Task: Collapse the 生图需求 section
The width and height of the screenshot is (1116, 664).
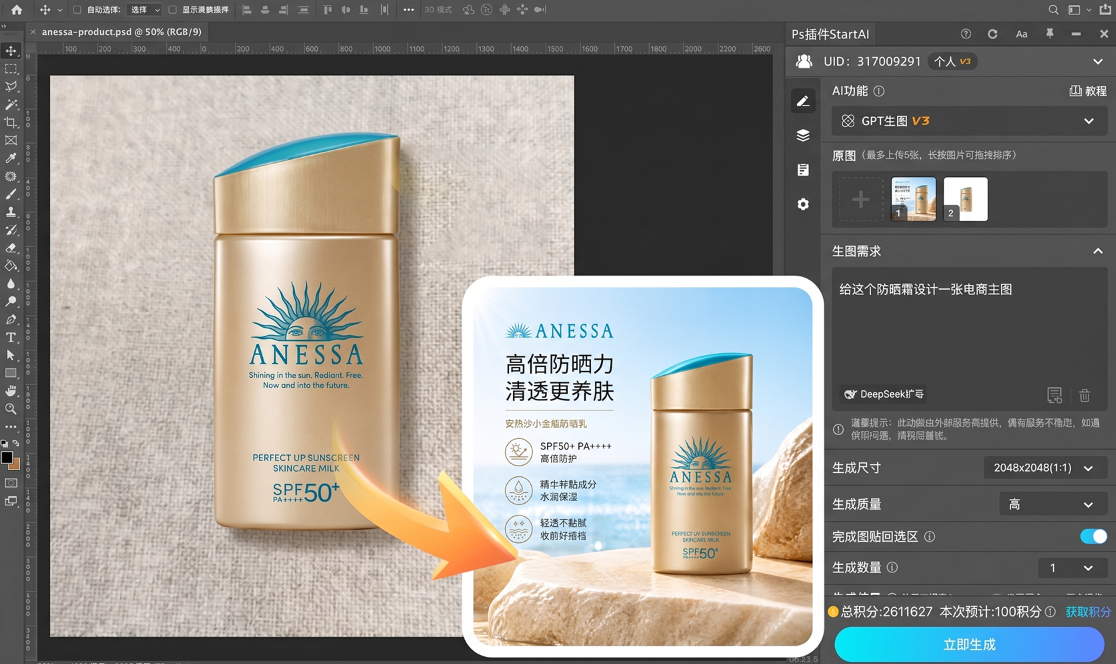Action: 1097,251
